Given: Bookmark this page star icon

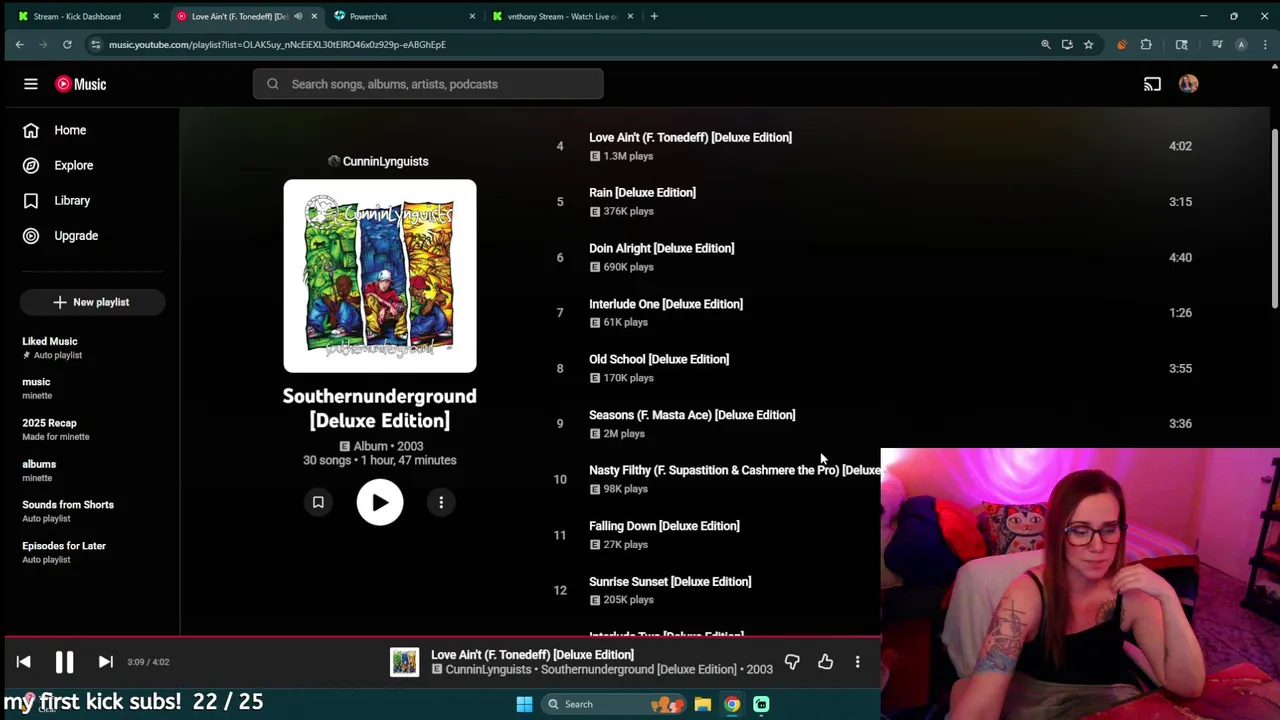Looking at the screenshot, I should 1088,44.
